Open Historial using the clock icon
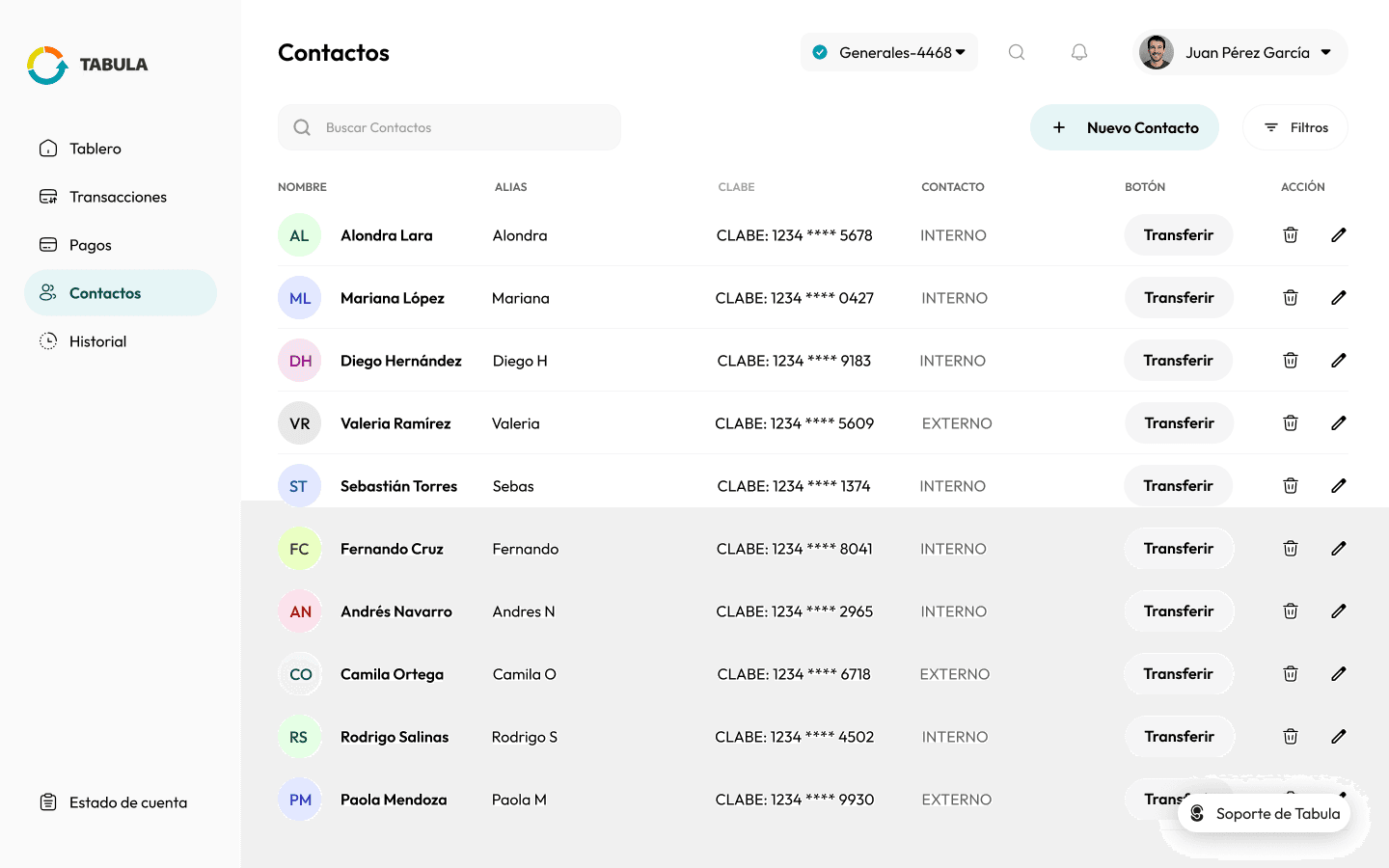1389x868 pixels. pos(48,340)
